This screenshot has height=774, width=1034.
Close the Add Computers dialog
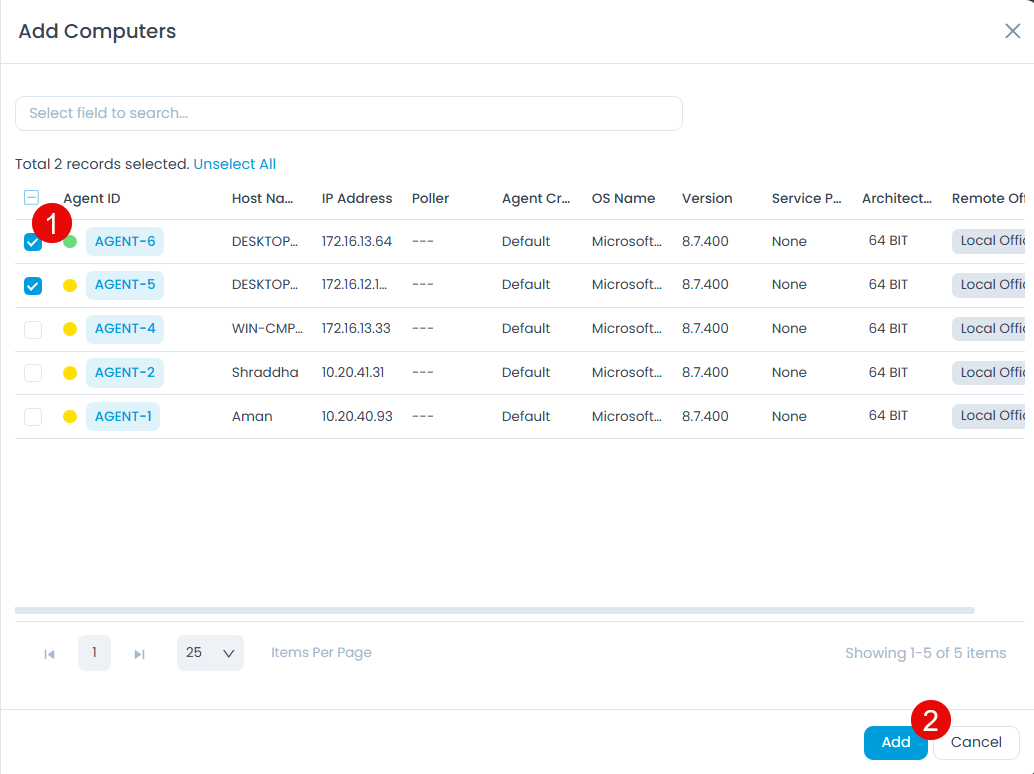click(x=1012, y=31)
